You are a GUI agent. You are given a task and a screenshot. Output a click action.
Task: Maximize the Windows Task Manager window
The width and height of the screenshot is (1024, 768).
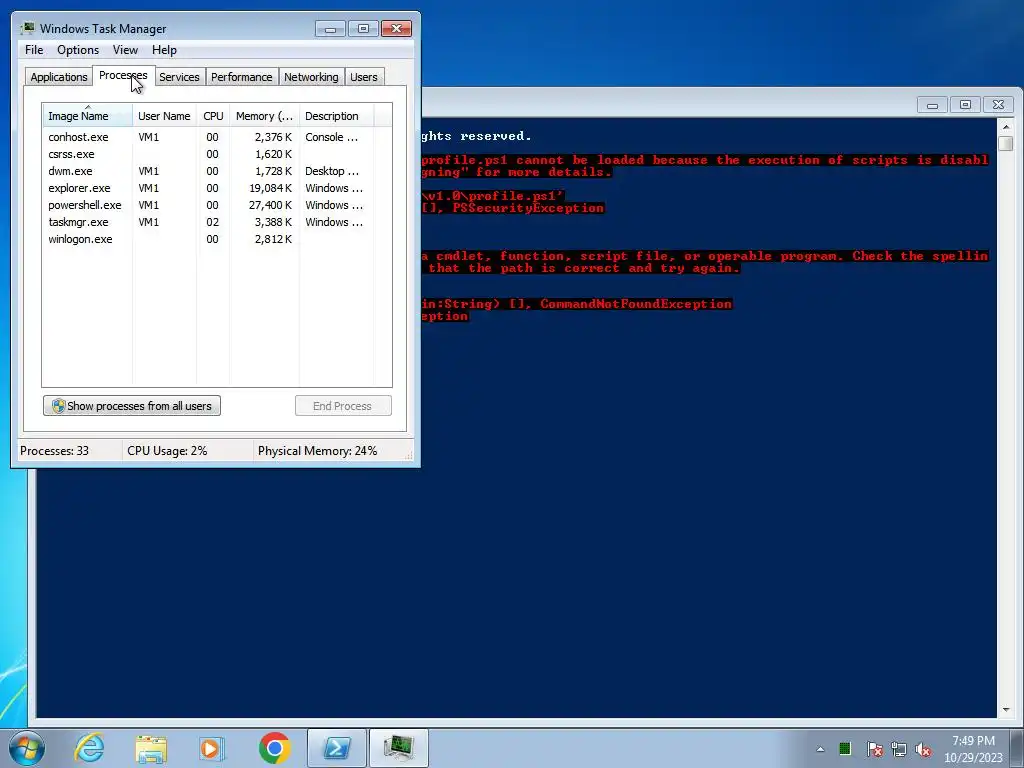coord(363,29)
